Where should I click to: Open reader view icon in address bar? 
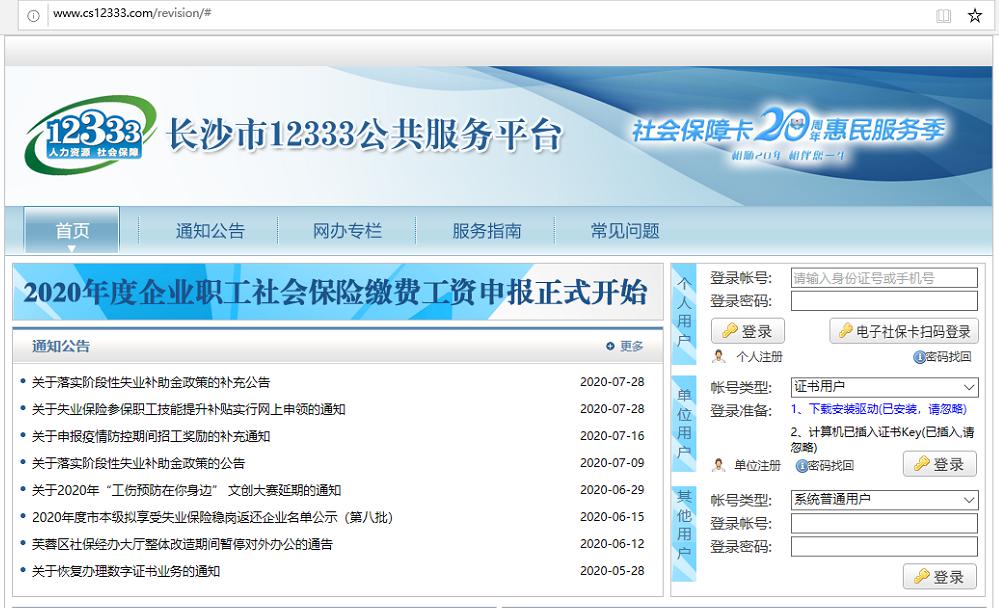click(943, 15)
